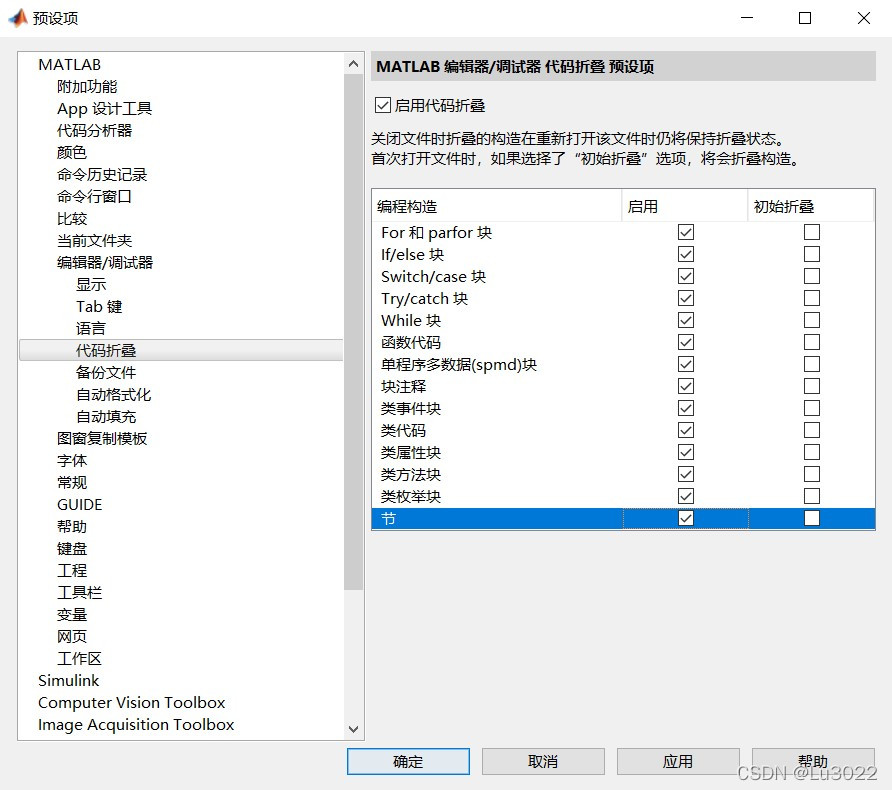Uncheck 启用 for 单程序多数据(spmd)块
Image resolution: width=892 pixels, height=790 pixels.
685,364
